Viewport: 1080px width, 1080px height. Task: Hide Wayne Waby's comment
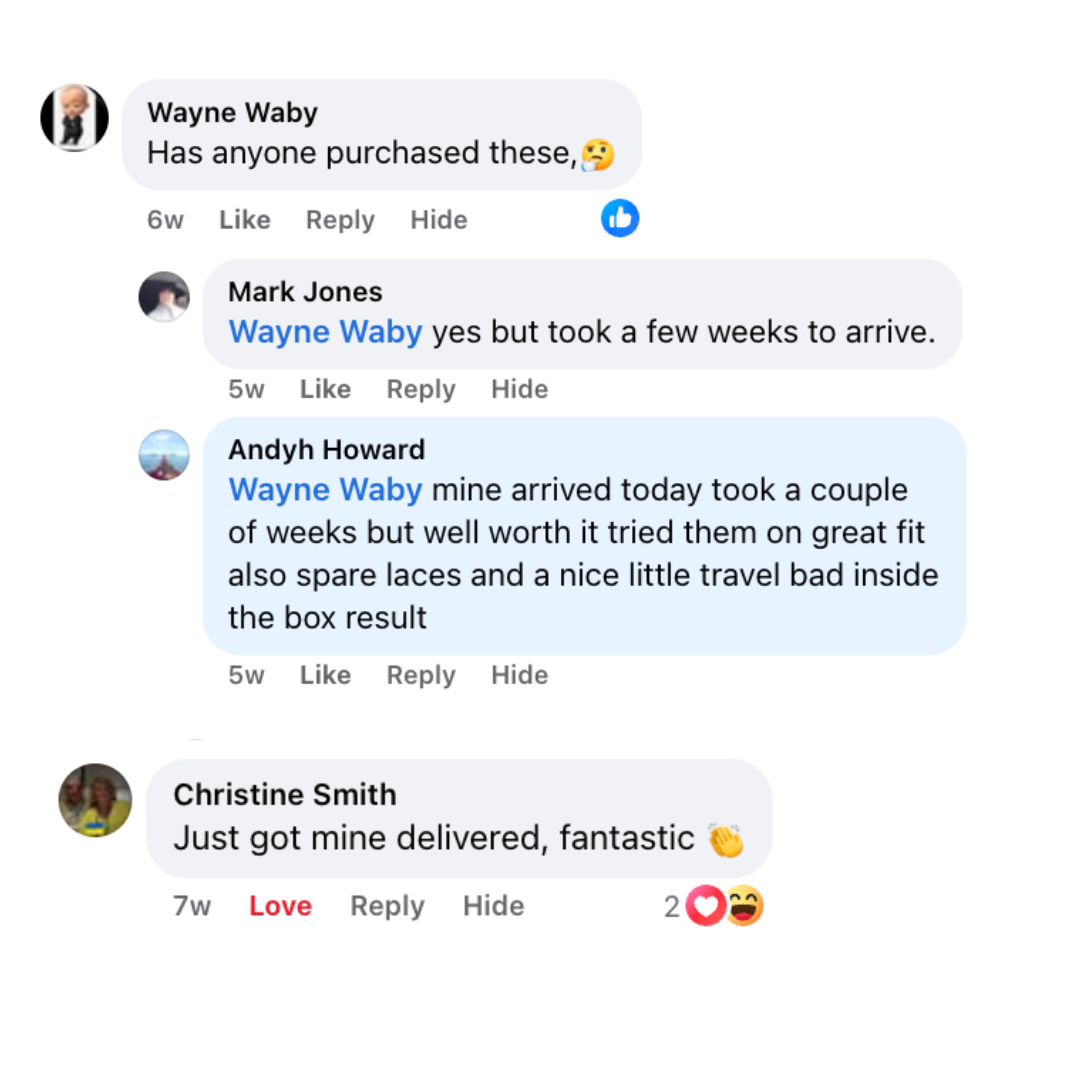(438, 220)
